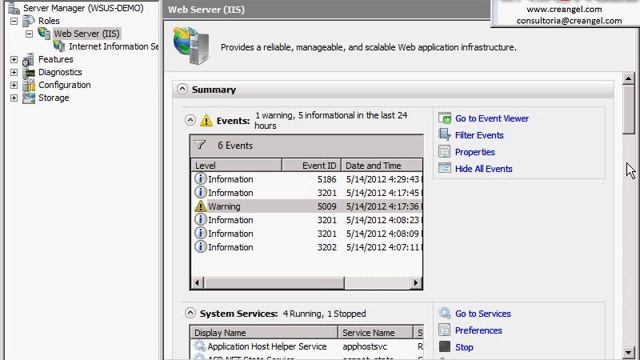
Task: Click Hide All Events link
Action: click(484, 169)
